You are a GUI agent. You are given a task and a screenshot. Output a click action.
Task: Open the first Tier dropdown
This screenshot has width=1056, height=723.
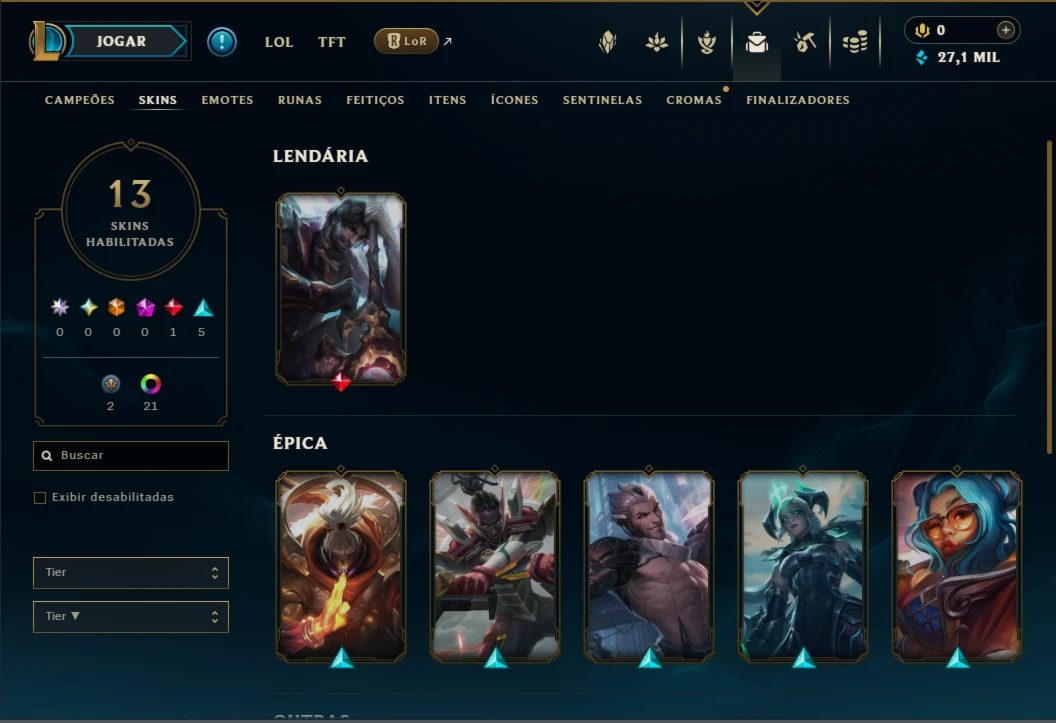click(131, 573)
